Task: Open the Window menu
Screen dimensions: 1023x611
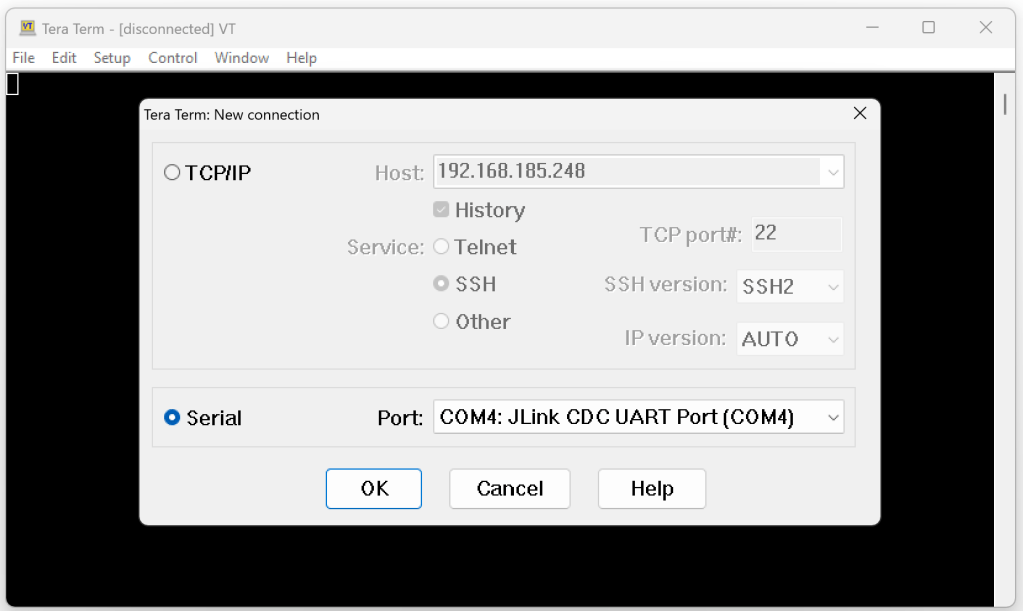Action: tap(242, 58)
